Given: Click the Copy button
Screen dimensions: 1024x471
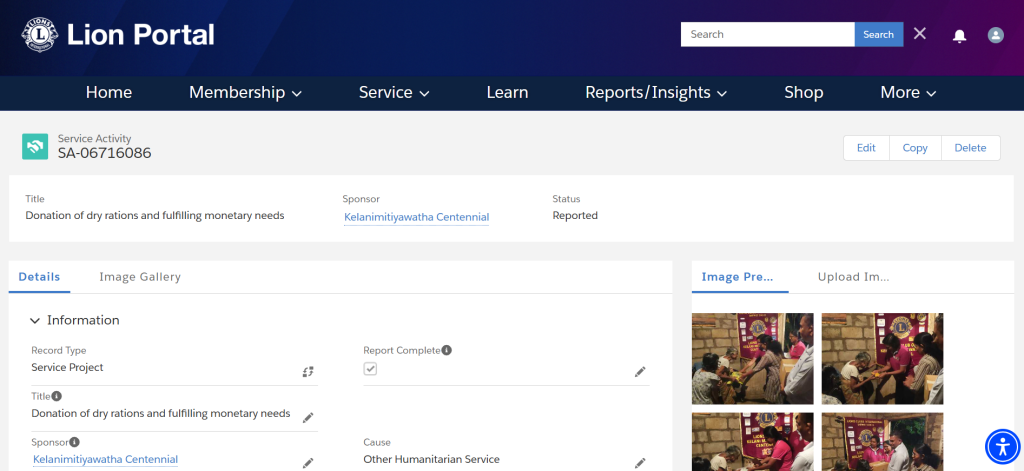Looking at the screenshot, I should [x=915, y=148].
